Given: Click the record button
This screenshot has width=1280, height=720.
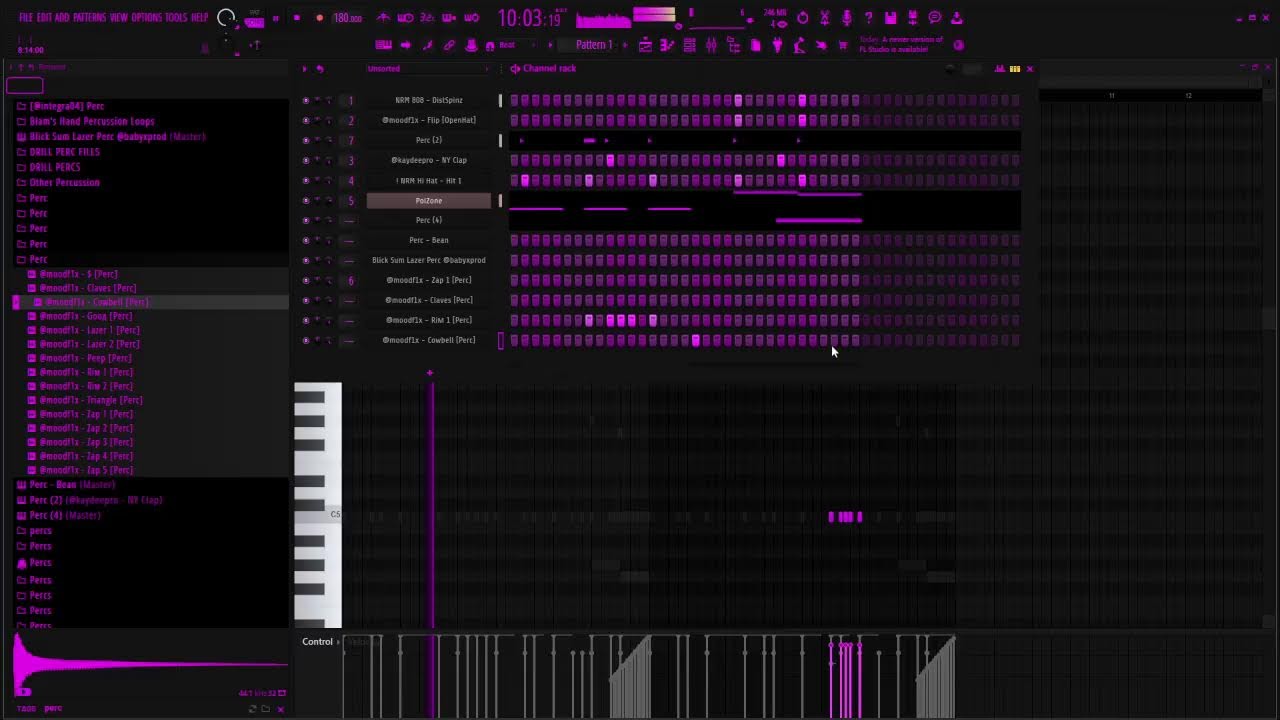Looking at the screenshot, I should click(319, 18).
